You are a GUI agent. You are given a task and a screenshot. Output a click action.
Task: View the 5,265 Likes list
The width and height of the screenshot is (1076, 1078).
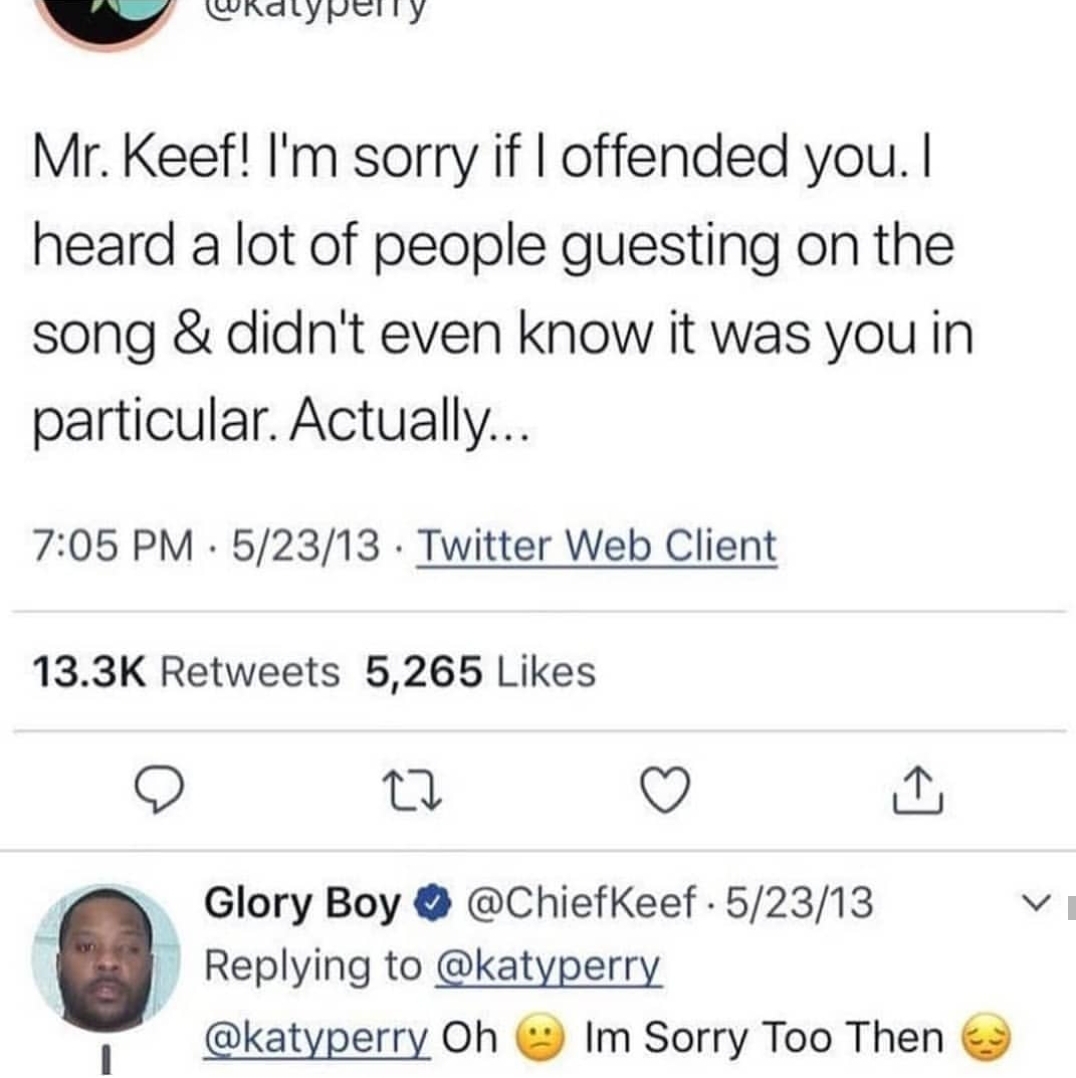click(x=480, y=671)
